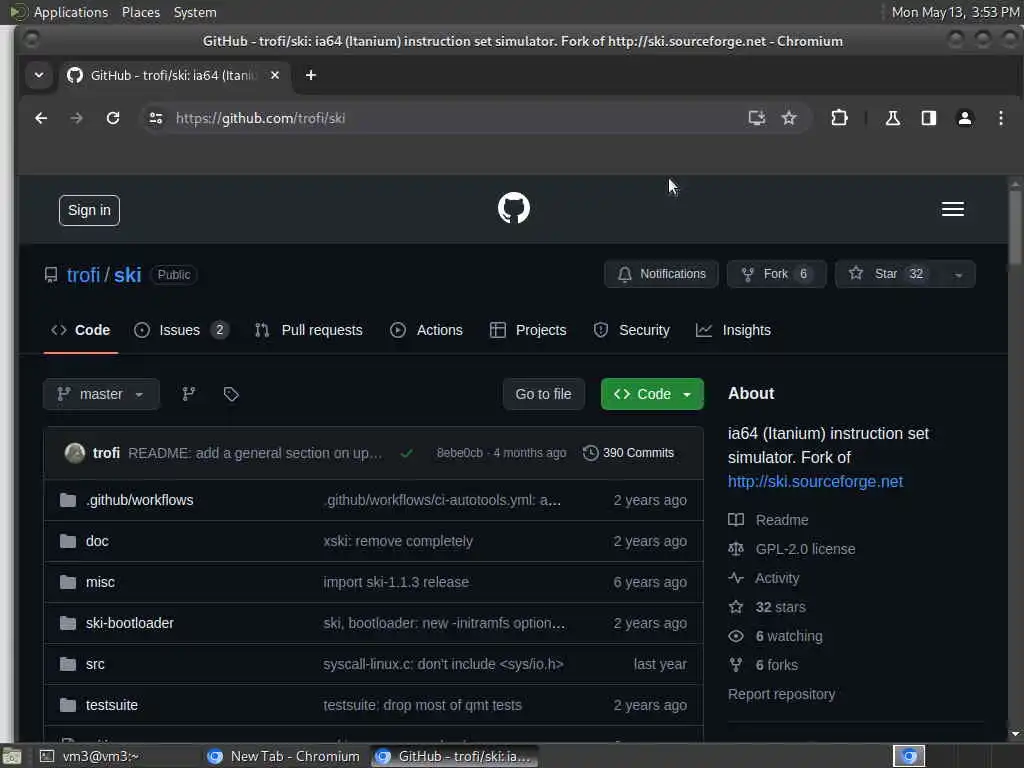The width and height of the screenshot is (1024, 768).
Task: Switch to New Tab - Chromium taskbar window
Action: pos(283,756)
